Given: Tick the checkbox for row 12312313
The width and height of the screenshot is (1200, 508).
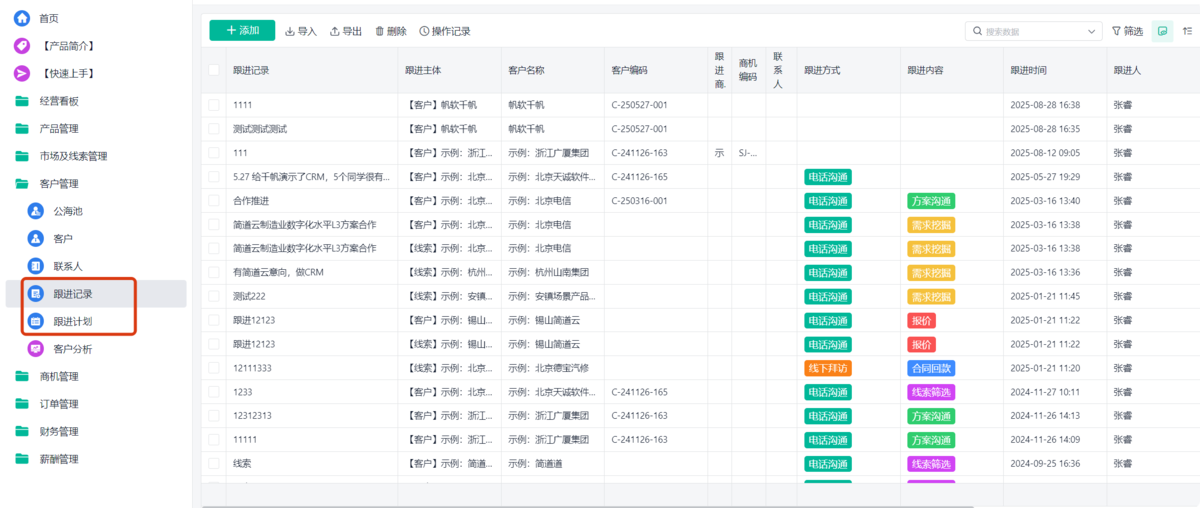Looking at the screenshot, I should coord(214,416).
